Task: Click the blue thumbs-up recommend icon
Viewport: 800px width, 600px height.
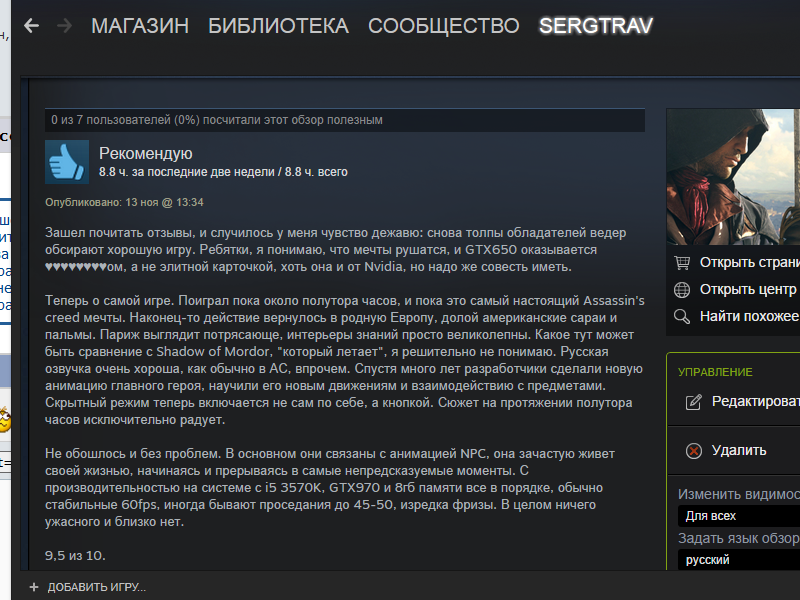Action: 67,162
